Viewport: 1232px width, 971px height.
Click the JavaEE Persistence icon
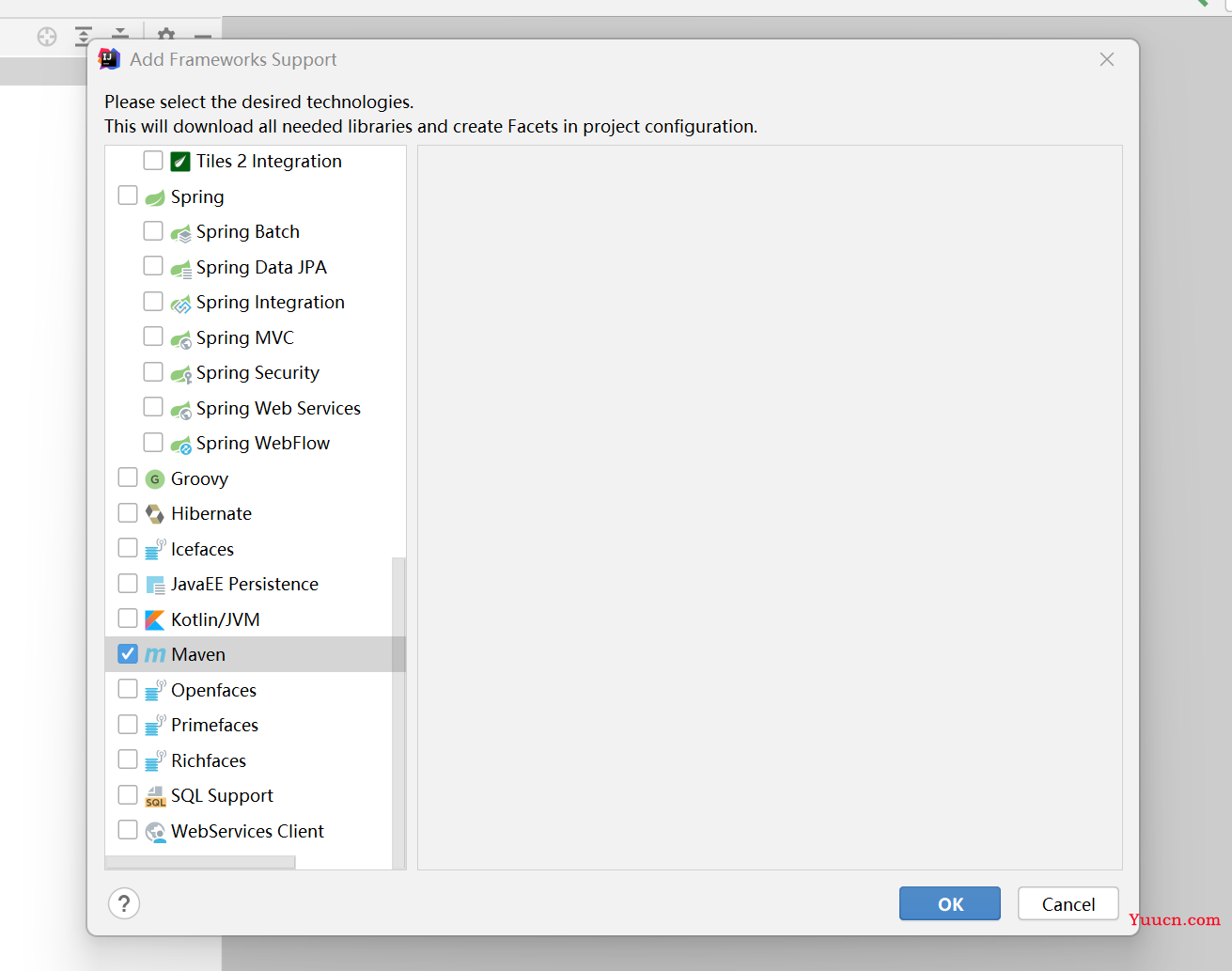155,585
